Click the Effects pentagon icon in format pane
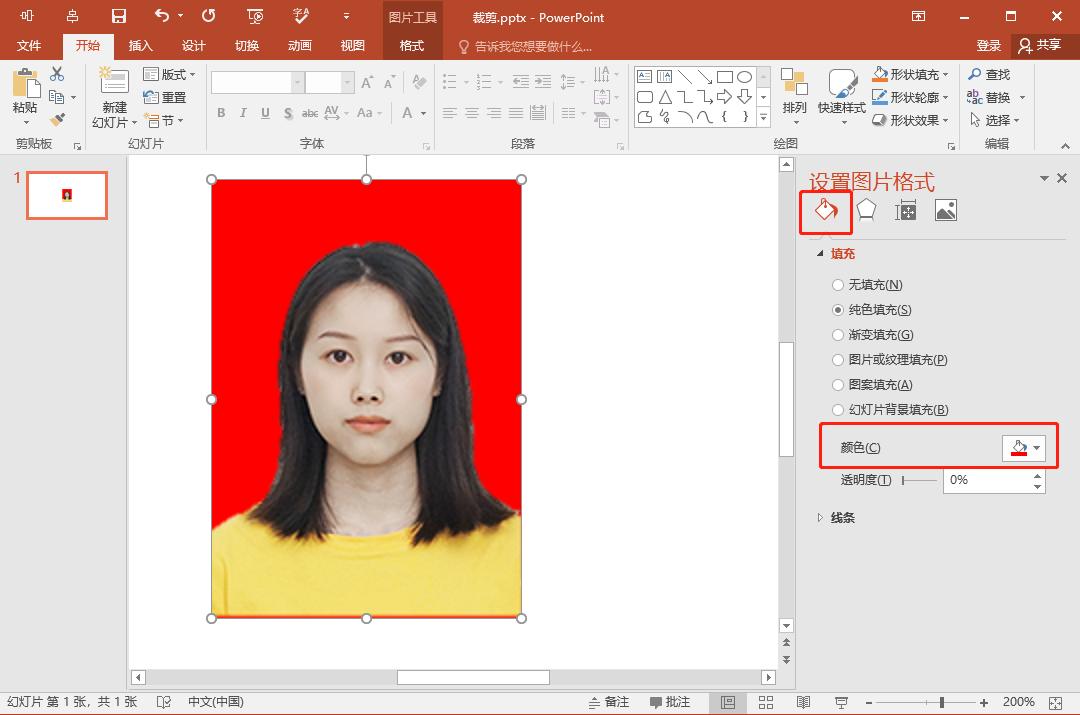 tap(865, 208)
